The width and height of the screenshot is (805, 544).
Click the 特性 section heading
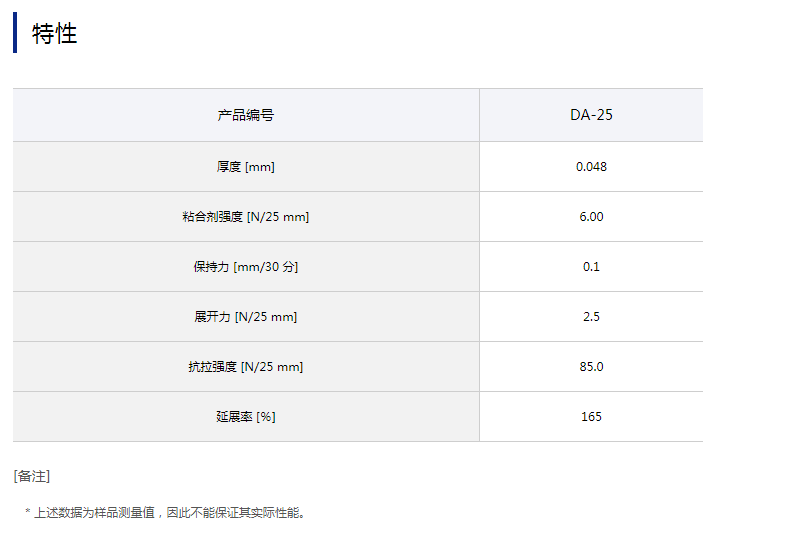pyautogui.click(x=55, y=34)
